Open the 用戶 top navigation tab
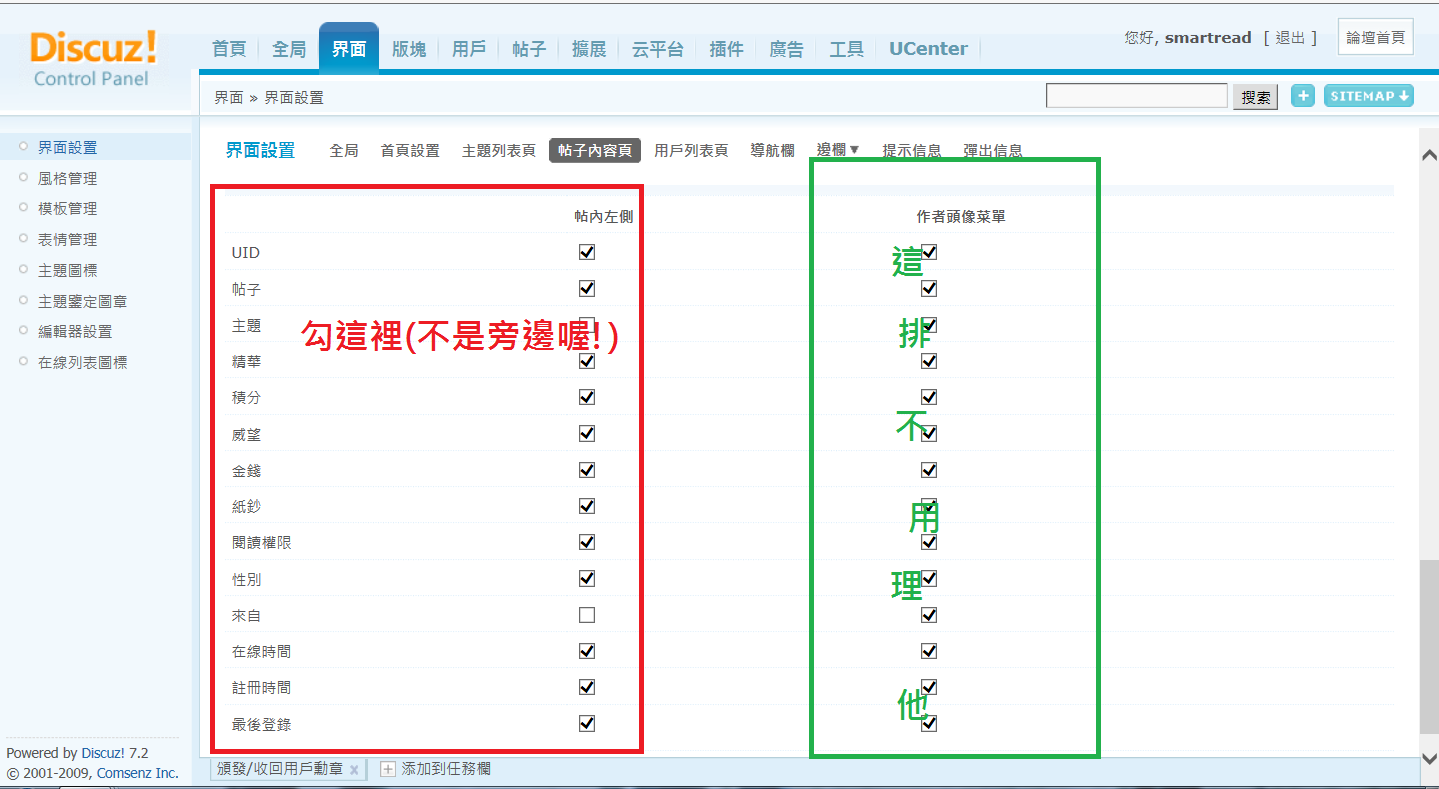Screen dimensions: 1439x789 pos(469,49)
